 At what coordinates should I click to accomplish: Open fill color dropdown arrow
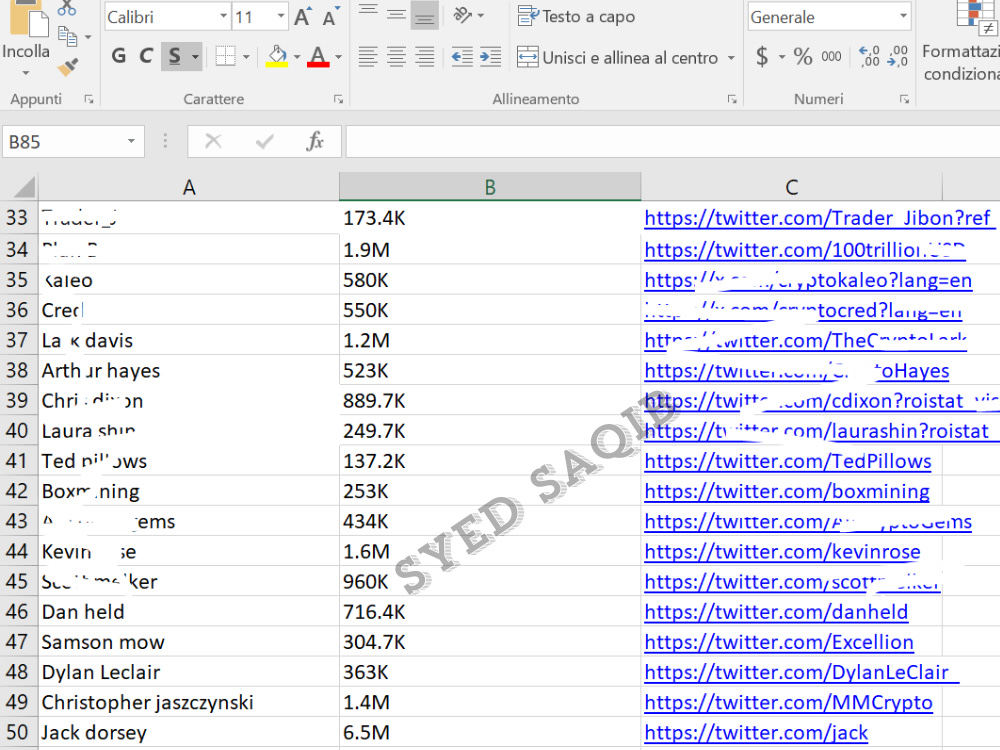pyautogui.click(x=297, y=57)
